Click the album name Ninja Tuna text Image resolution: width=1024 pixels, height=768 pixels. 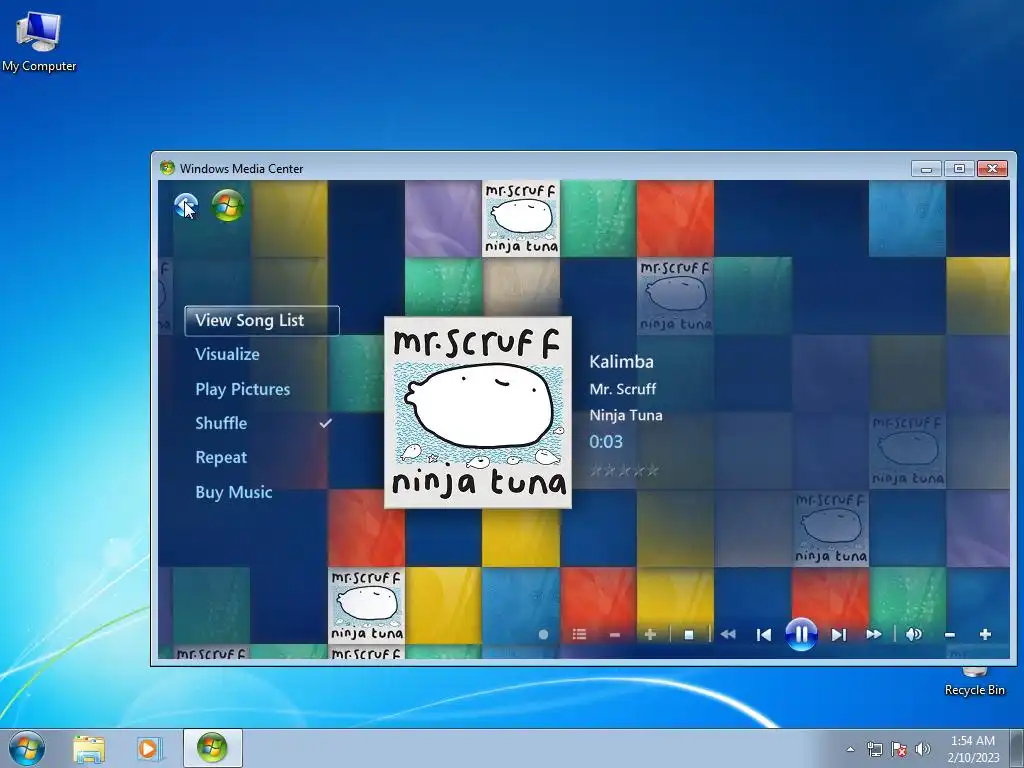click(x=626, y=415)
